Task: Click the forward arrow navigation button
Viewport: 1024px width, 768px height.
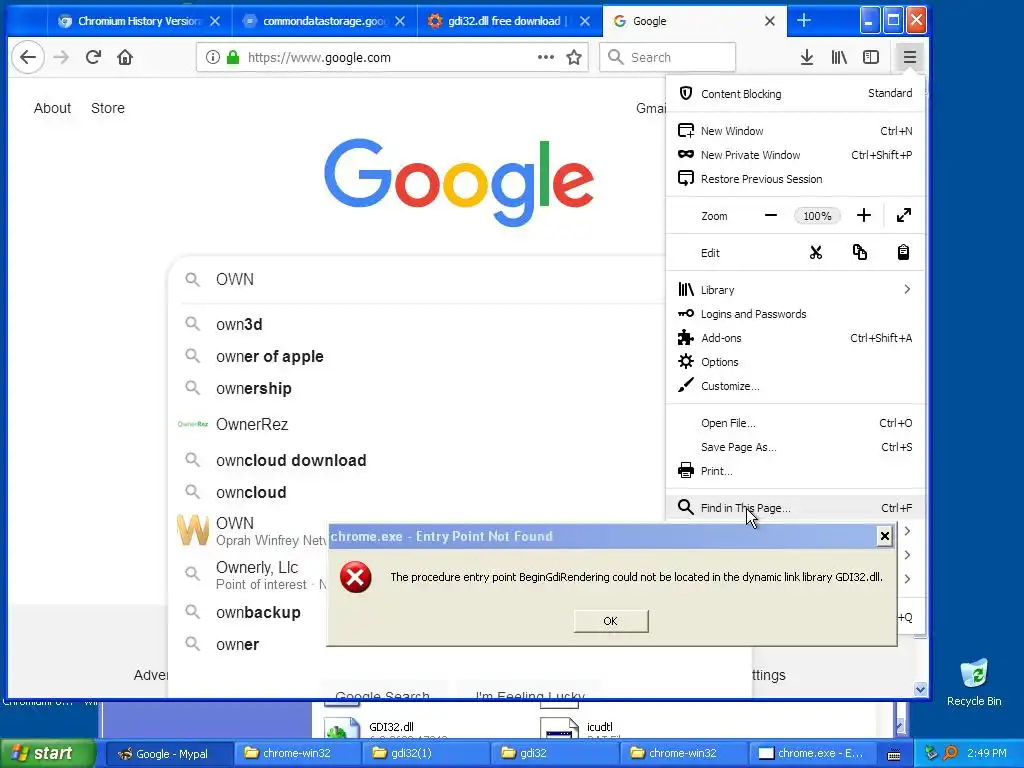Action: pos(61,57)
